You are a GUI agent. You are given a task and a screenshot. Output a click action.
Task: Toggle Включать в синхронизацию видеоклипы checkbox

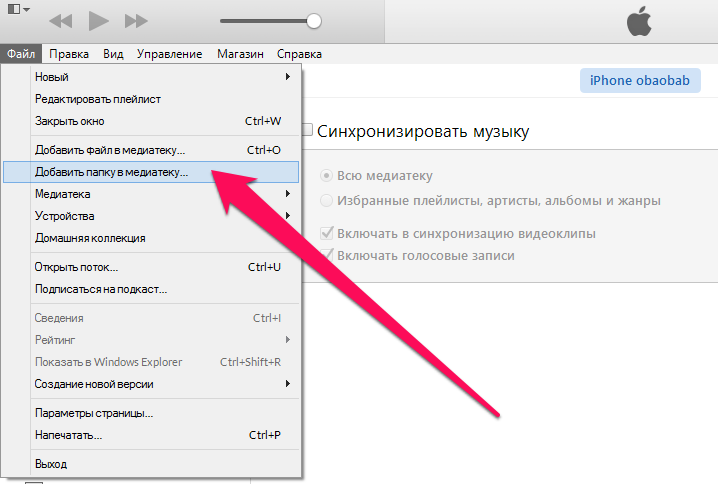pyautogui.click(x=326, y=233)
